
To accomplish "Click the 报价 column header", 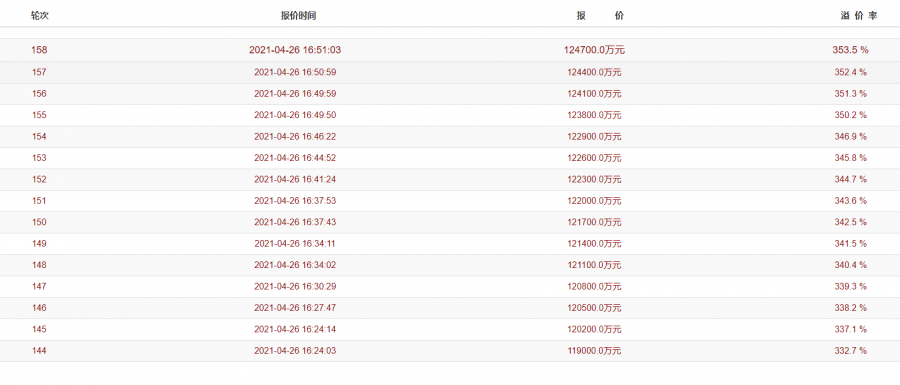I will click(x=600, y=16).
